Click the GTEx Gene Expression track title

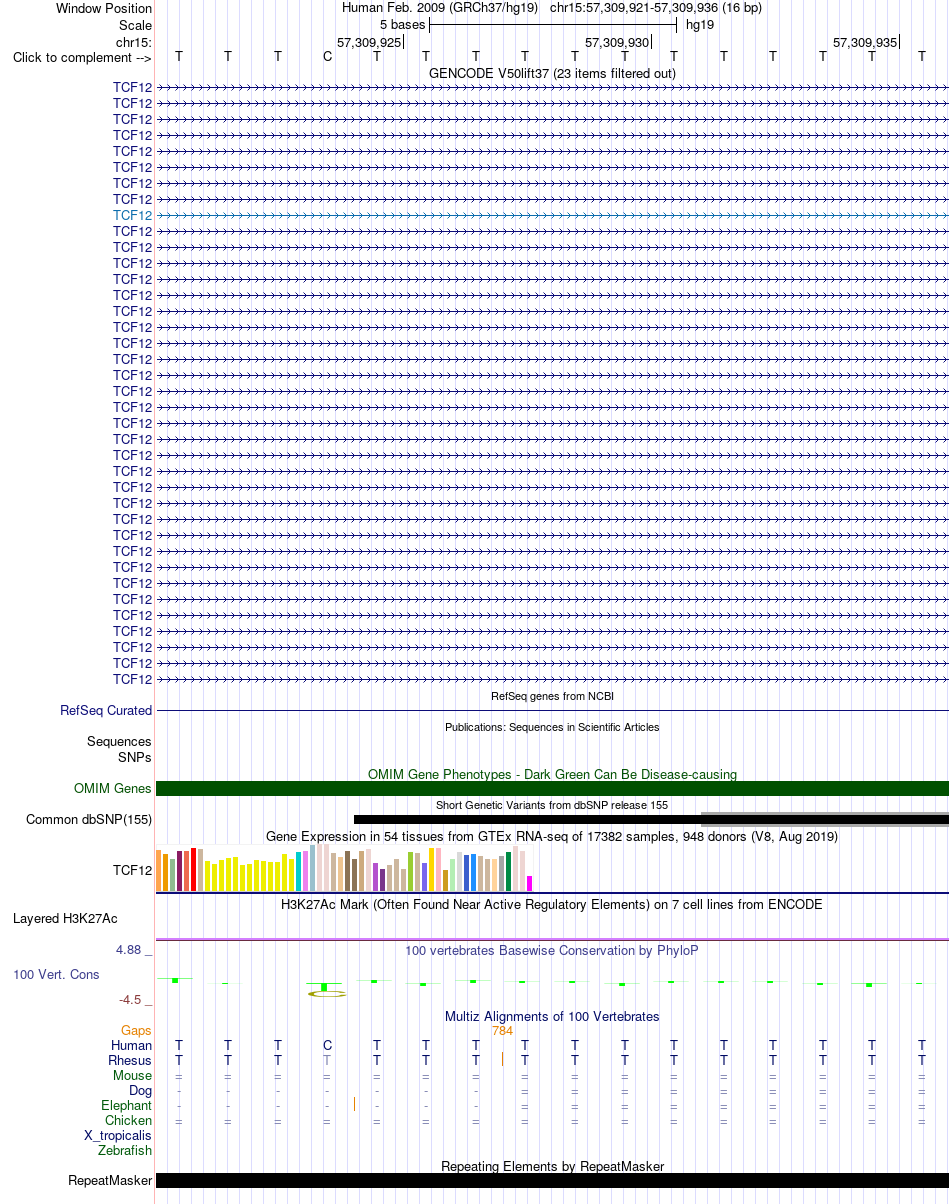click(x=552, y=836)
